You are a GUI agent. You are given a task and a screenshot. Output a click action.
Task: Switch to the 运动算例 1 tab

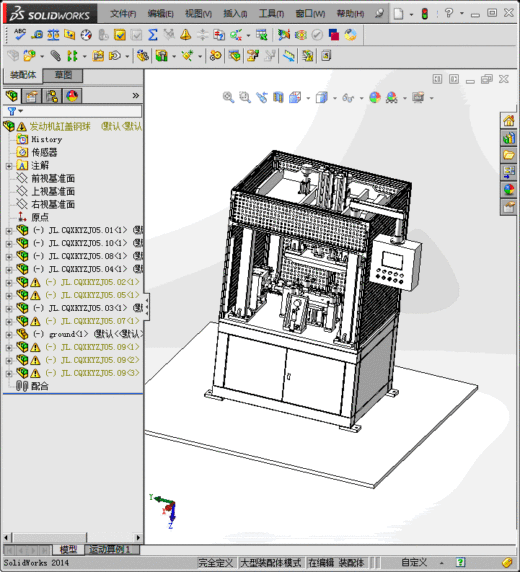click(x=109, y=549)
